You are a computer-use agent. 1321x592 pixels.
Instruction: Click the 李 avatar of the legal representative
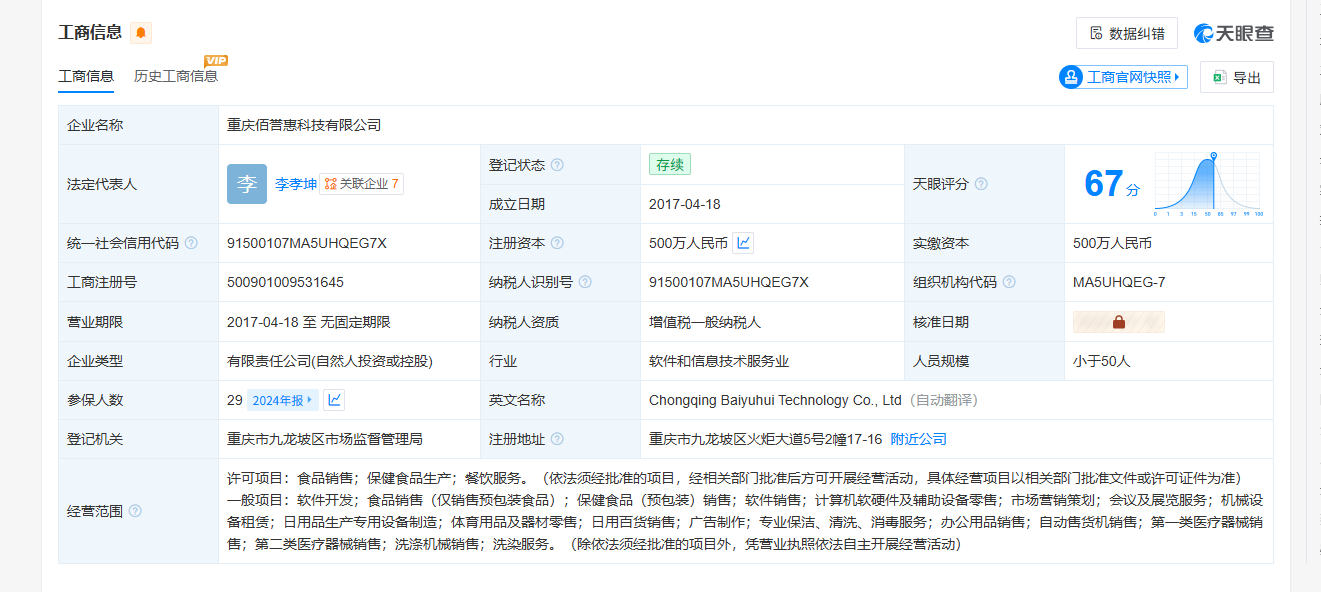tap(247, 184)
